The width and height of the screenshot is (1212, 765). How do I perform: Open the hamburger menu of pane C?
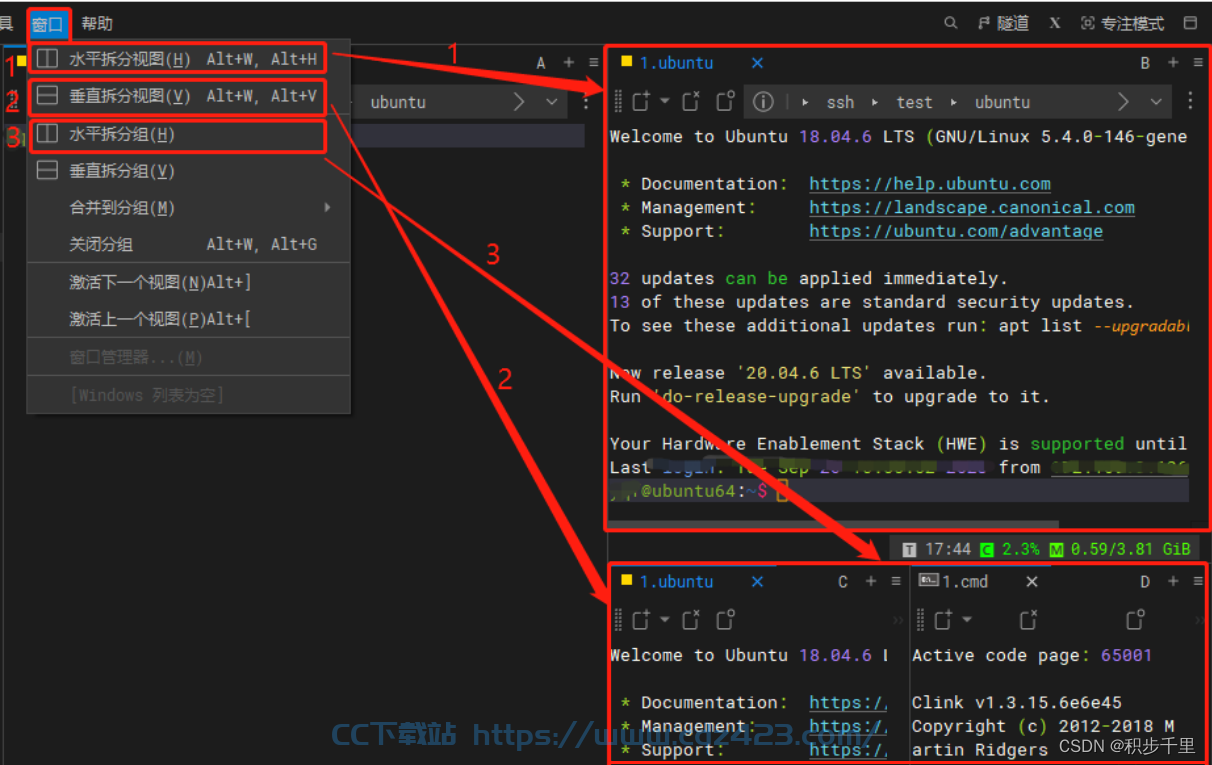pos(895,582)
